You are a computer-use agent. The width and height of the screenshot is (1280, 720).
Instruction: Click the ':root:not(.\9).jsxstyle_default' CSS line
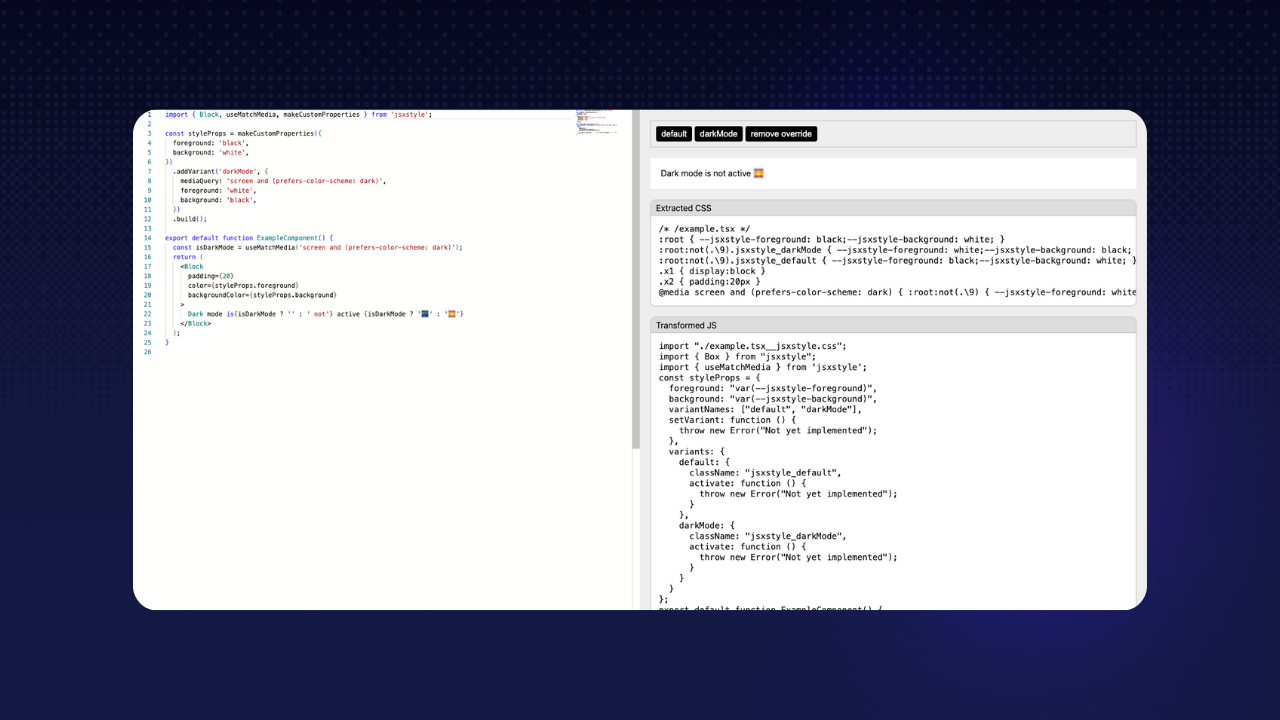(897, 260)
